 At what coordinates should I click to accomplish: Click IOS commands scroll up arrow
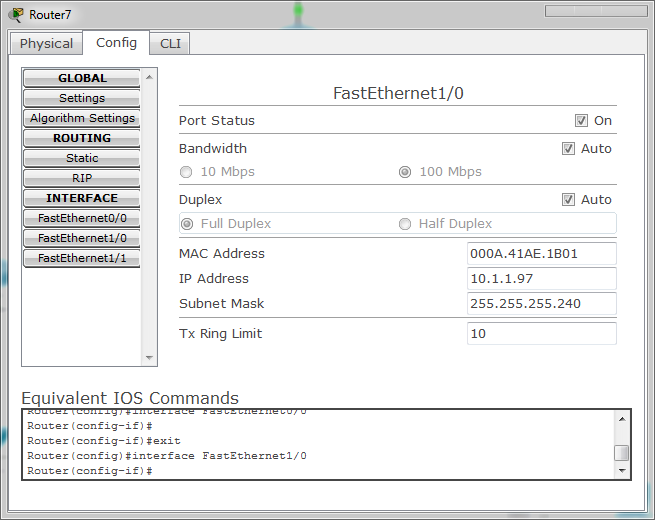[622, 419]
